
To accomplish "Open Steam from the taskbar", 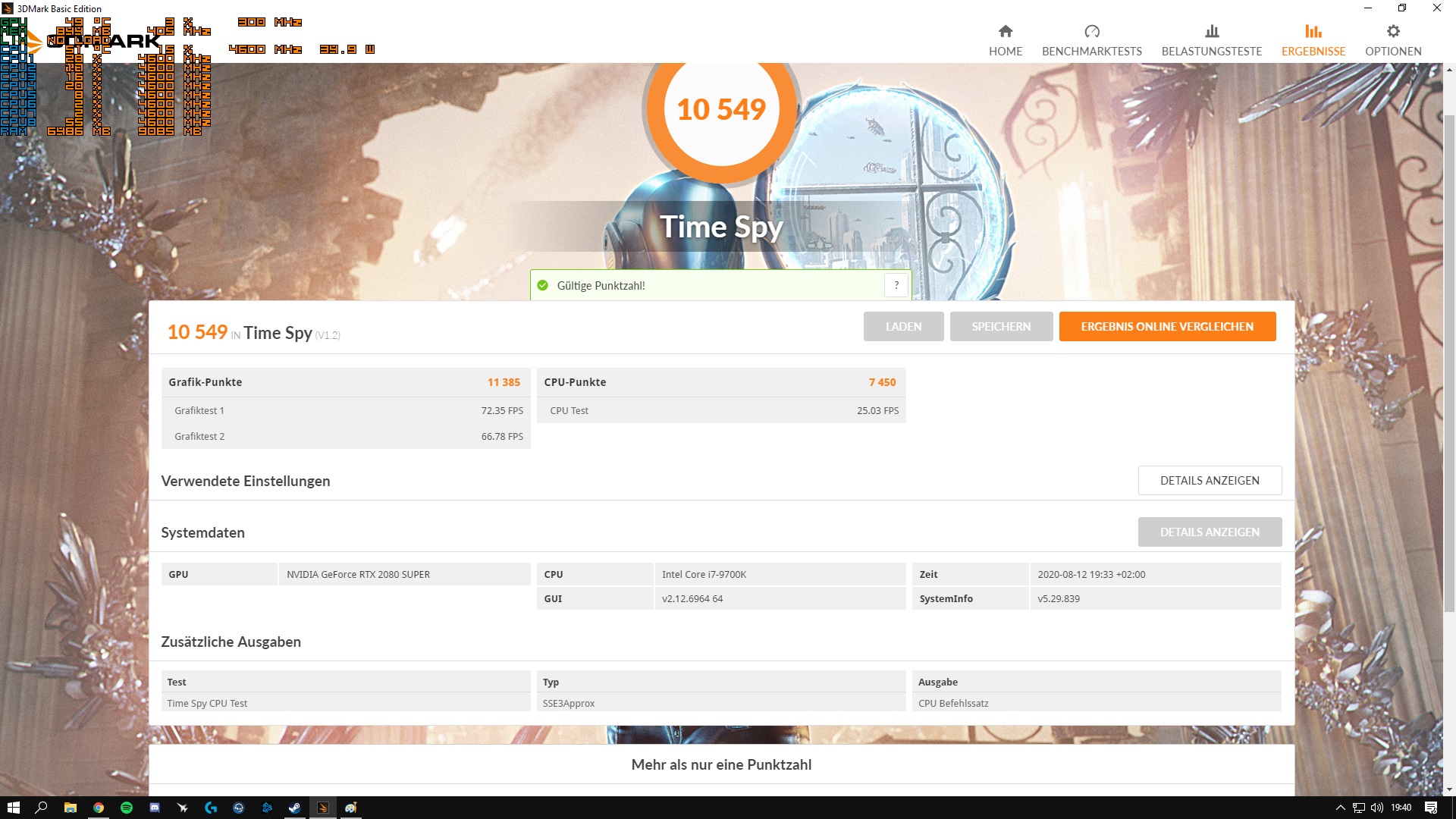I will coord(294,808).
